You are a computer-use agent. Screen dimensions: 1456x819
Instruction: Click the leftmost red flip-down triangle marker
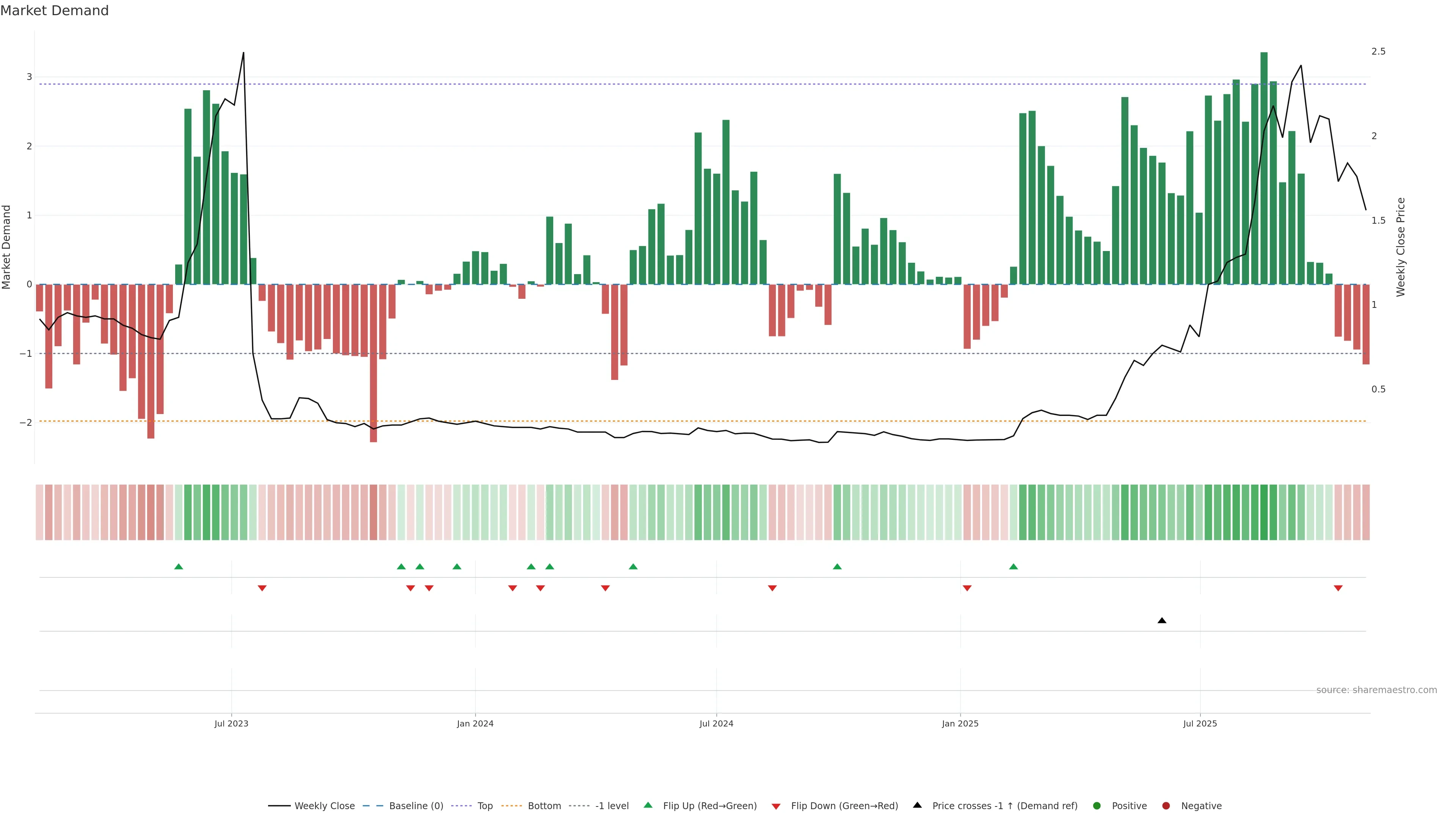coord(262,588)
